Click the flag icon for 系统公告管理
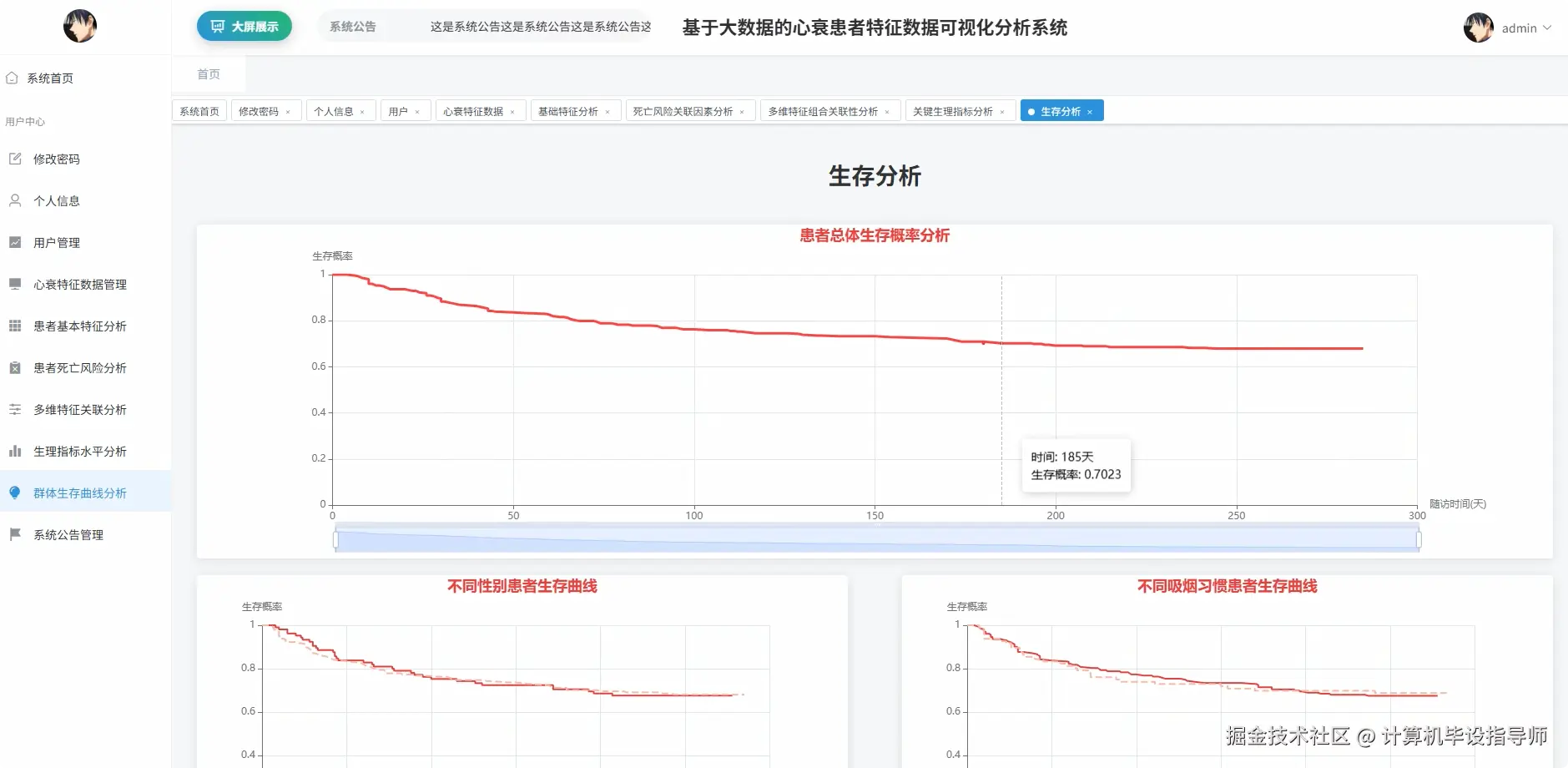 pyautogui.click(x=15, y=534)
